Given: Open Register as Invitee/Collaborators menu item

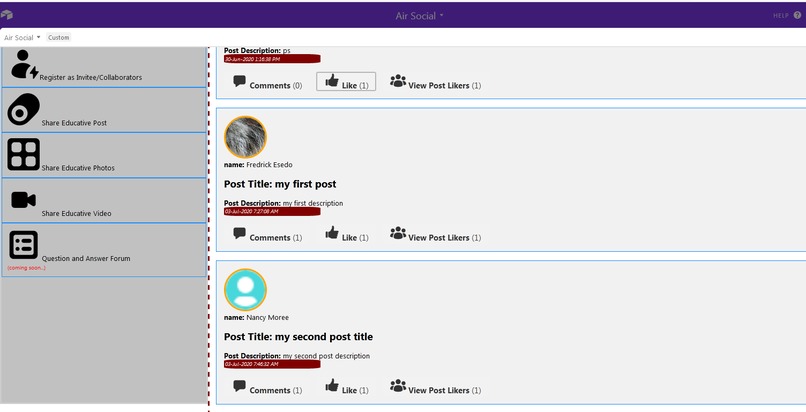Looking at the screenshot, I should 104,67.
